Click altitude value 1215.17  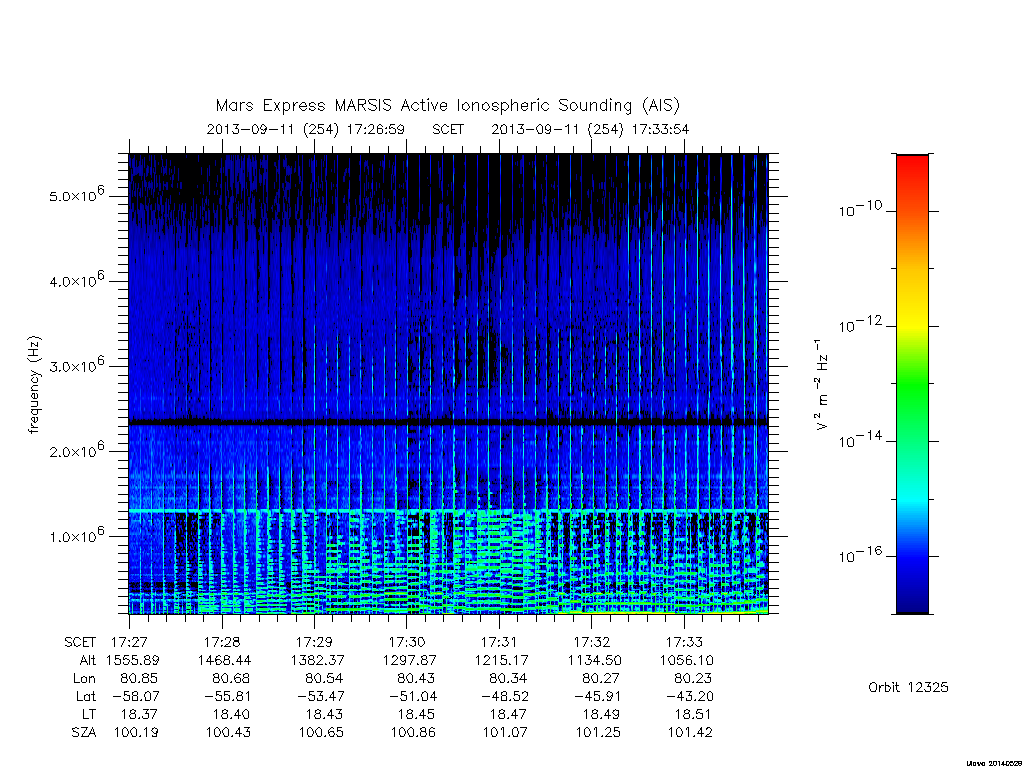point(502,660)
